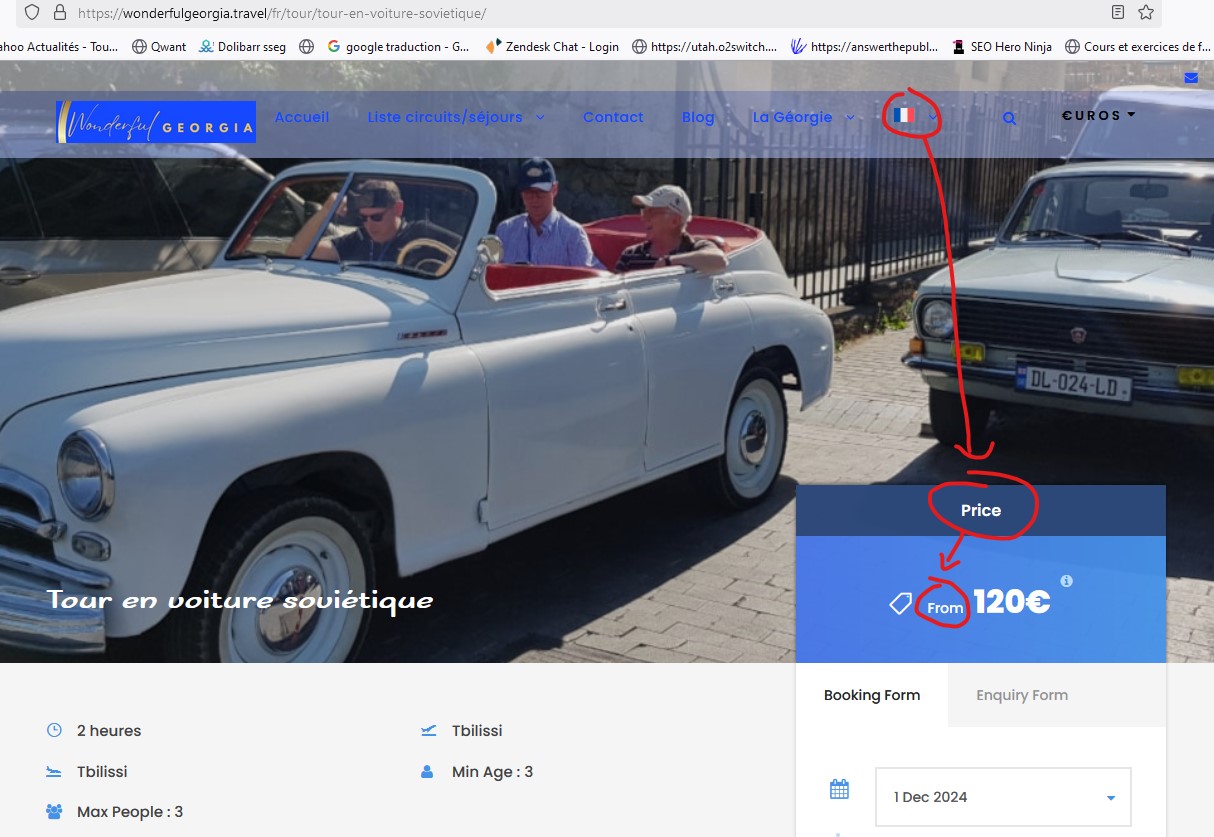1214x837 pixels.
Task: Expand the La Géorgie menu
Action: [x=804, y=117]
